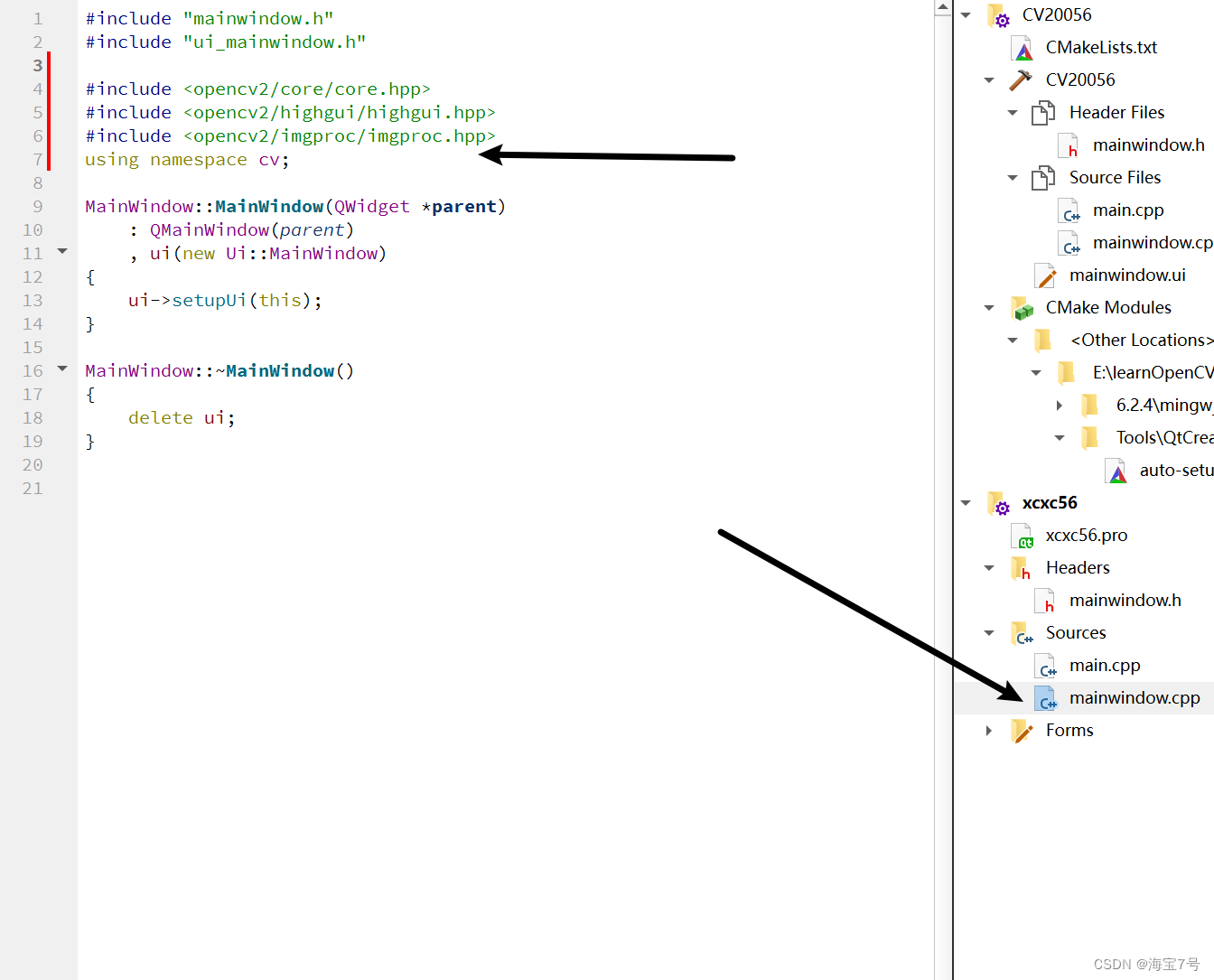Click the MainWindow constructor definition on line 9
This screenshot has width=1214, height=980.
tap(295, 207)
